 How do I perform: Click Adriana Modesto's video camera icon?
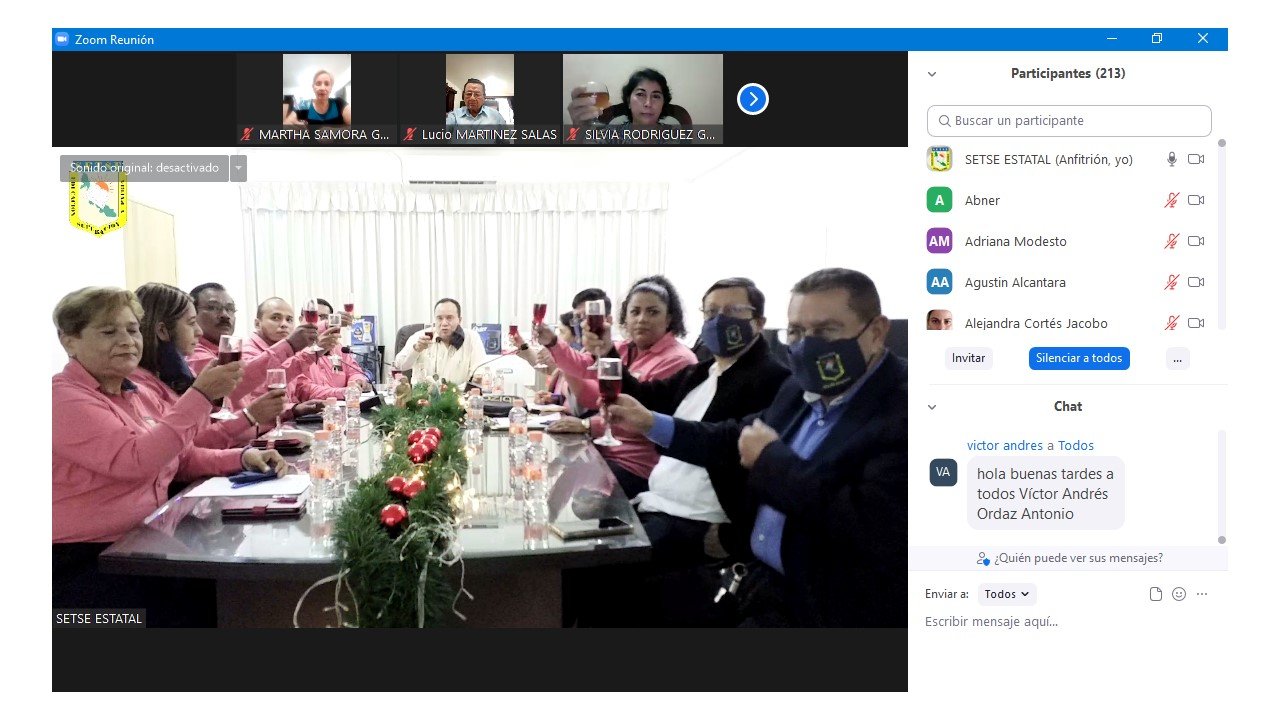[x=1195, y=241]
